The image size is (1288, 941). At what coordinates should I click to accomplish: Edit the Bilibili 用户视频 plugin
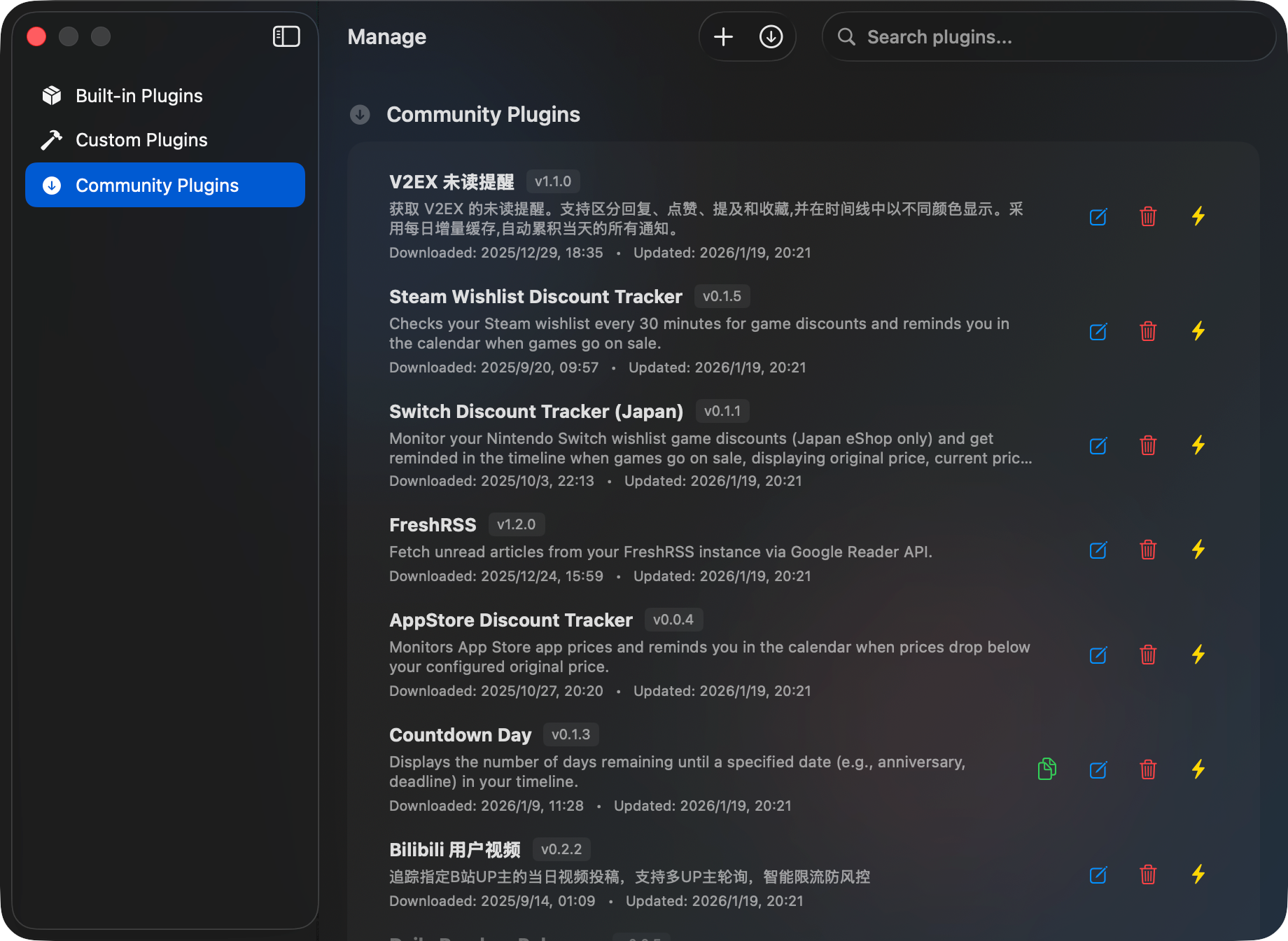pos(1098,874)
